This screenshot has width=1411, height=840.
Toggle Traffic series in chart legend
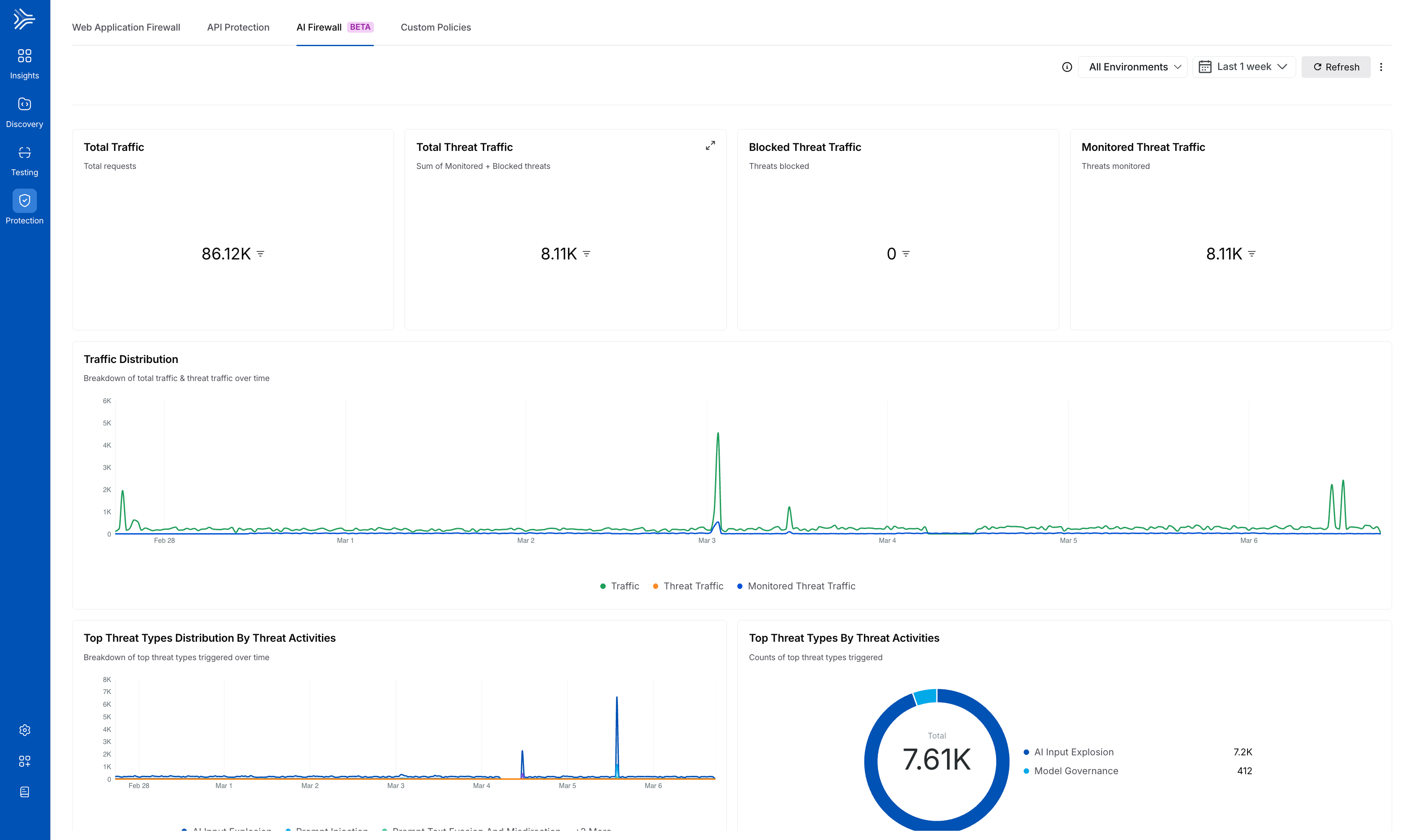[x=619, y=586]
